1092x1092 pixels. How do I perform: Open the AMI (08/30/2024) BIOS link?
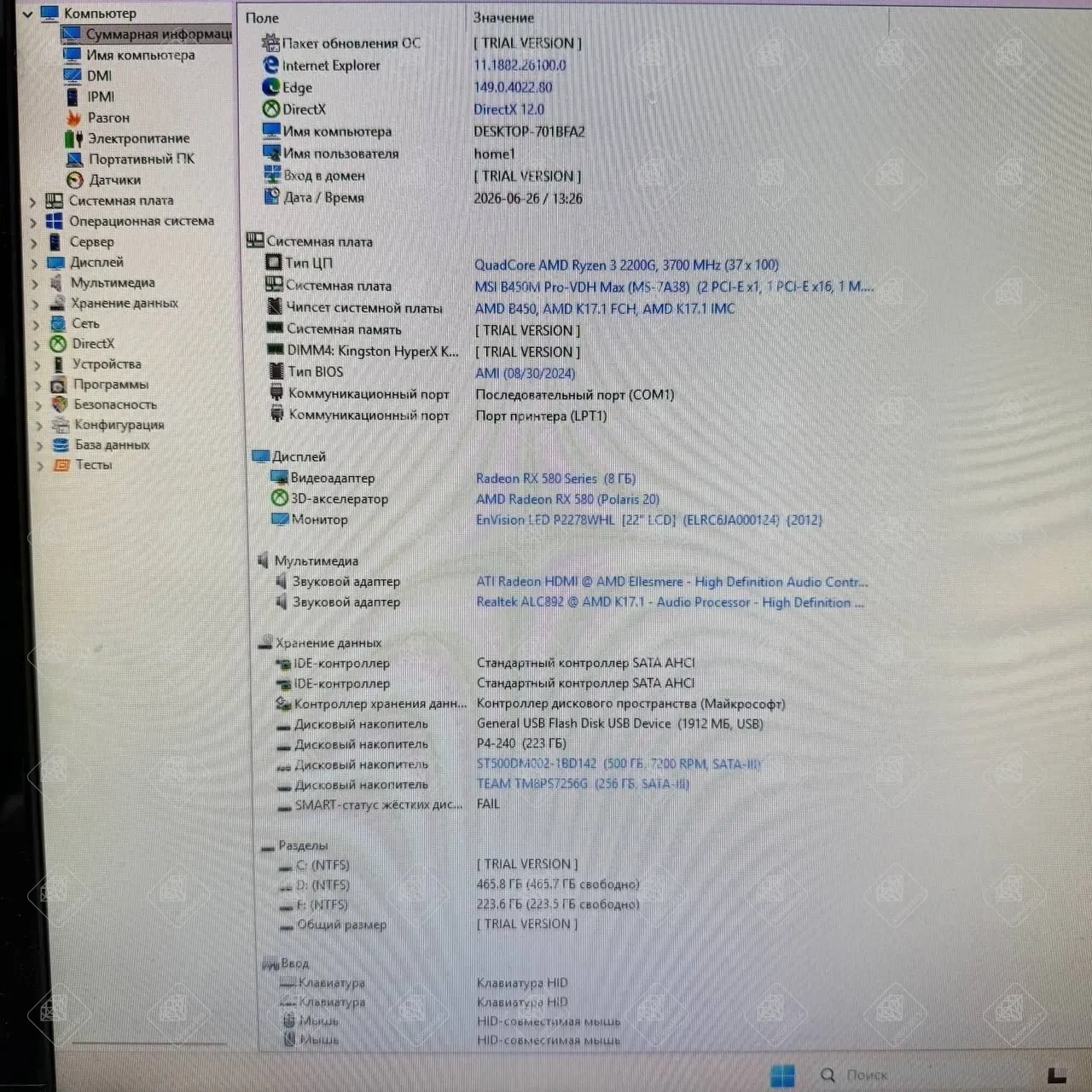(x=525, y=373)
